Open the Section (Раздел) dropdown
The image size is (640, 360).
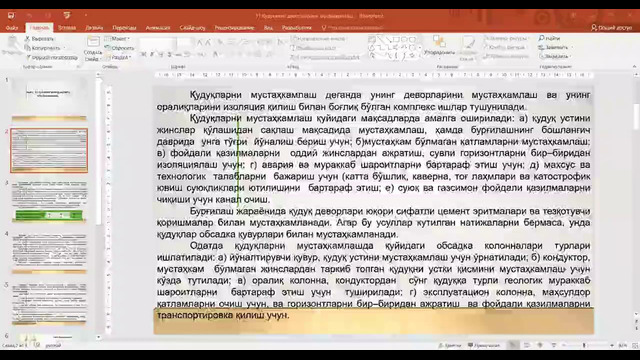click(x=118, y=58)
